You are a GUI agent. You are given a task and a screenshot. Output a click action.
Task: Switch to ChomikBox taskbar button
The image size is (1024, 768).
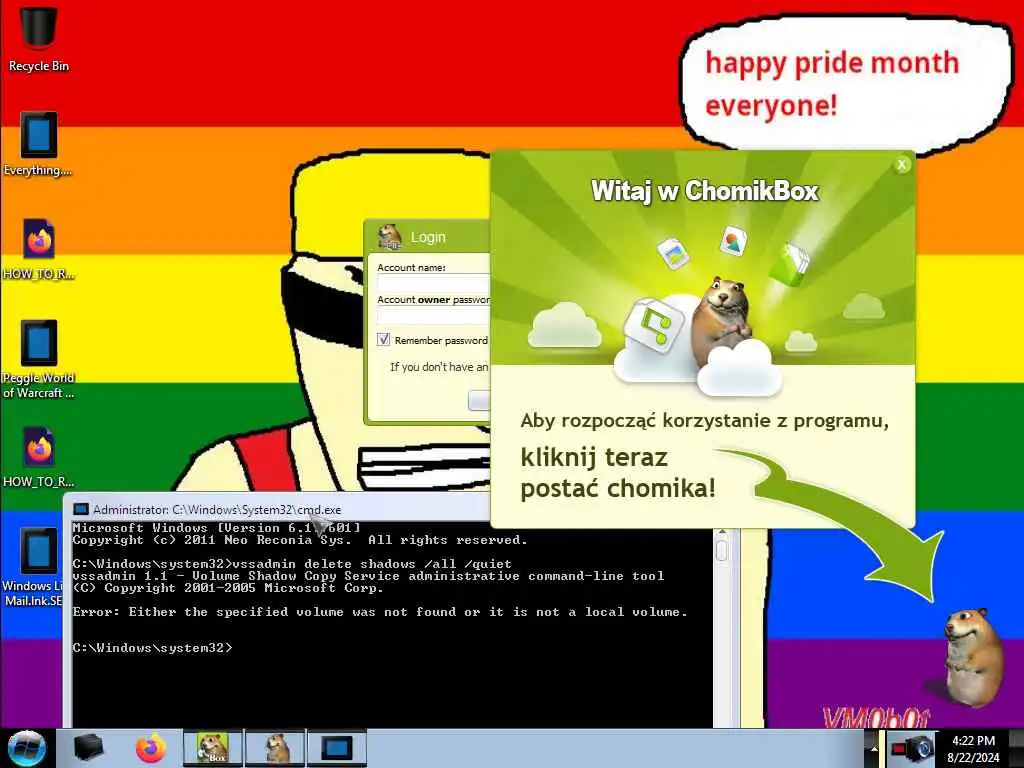pos(213,748)
